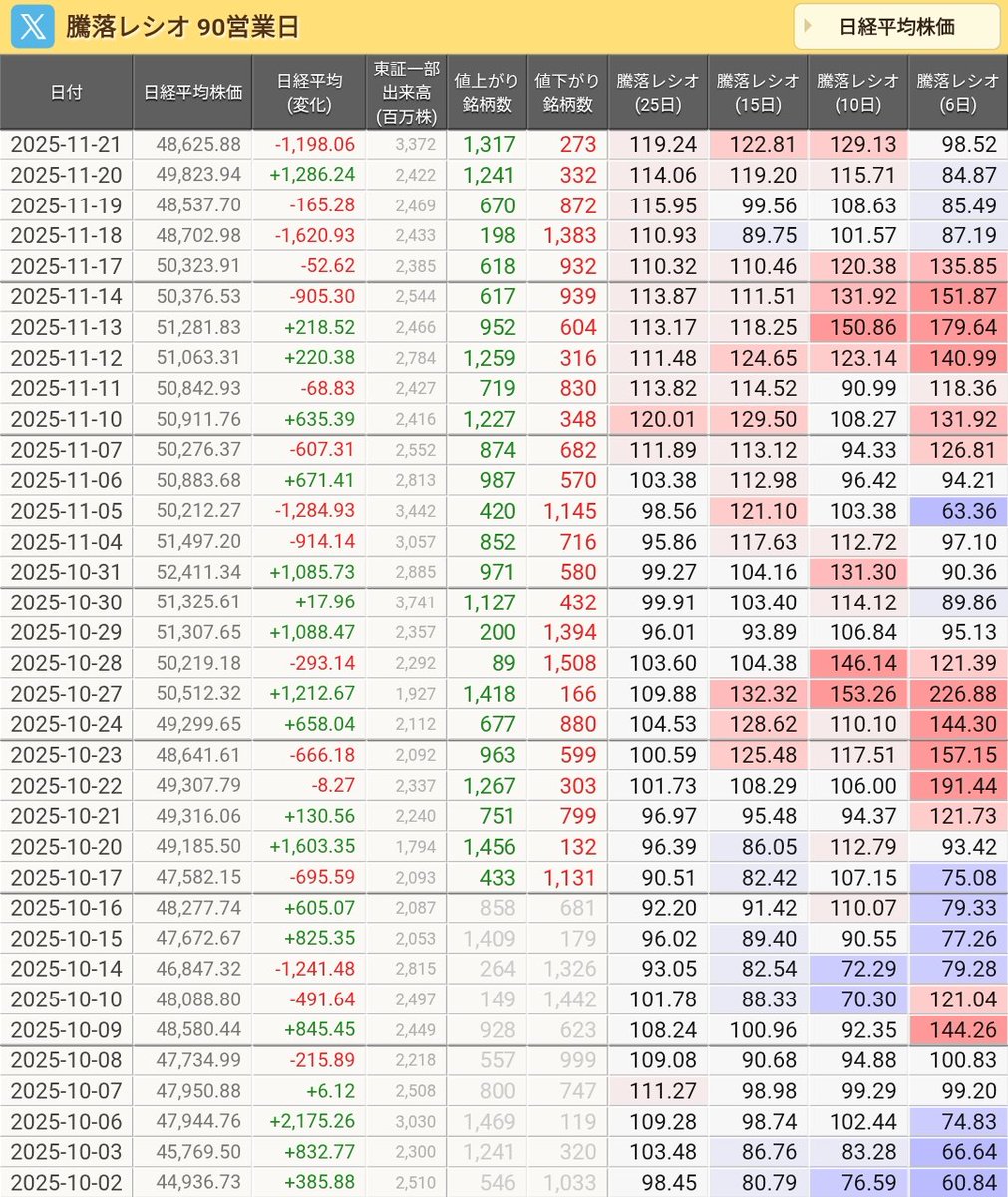The height and width of the screenshot is (1197, 1008).
Task: Select the date 2025-11-12
Action: (66, 358)
